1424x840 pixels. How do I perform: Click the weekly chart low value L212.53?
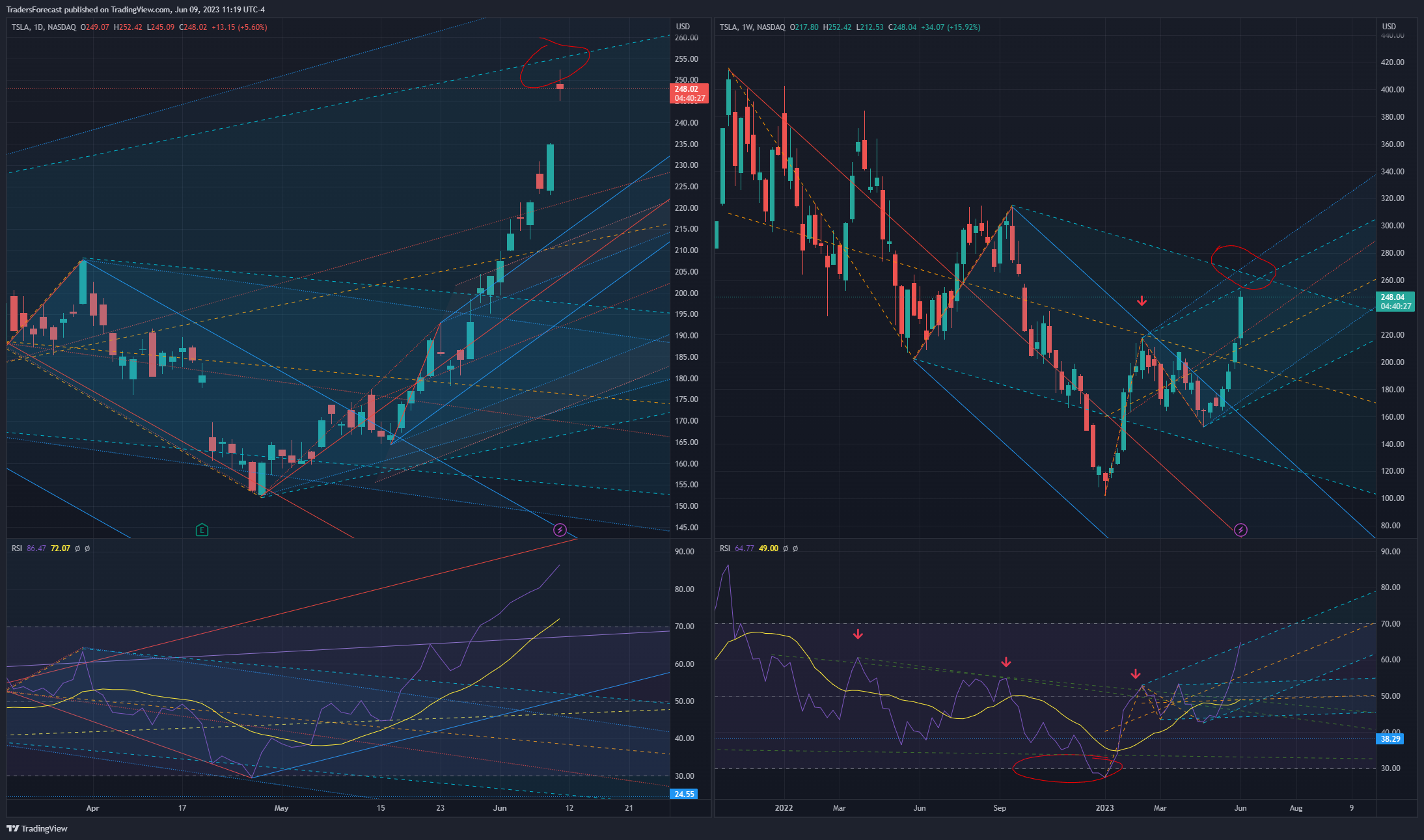pyautogui.click(x=870, y=27)
